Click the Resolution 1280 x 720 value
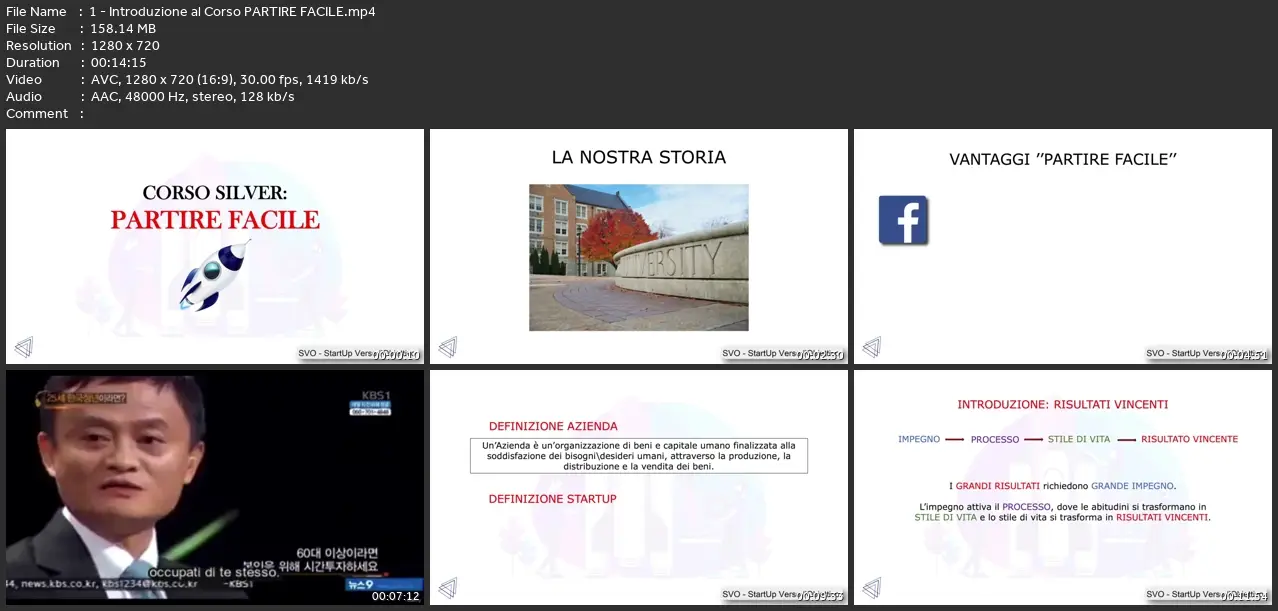The width and height of the screenshot is (1278, 611). (x=124, y=45)
